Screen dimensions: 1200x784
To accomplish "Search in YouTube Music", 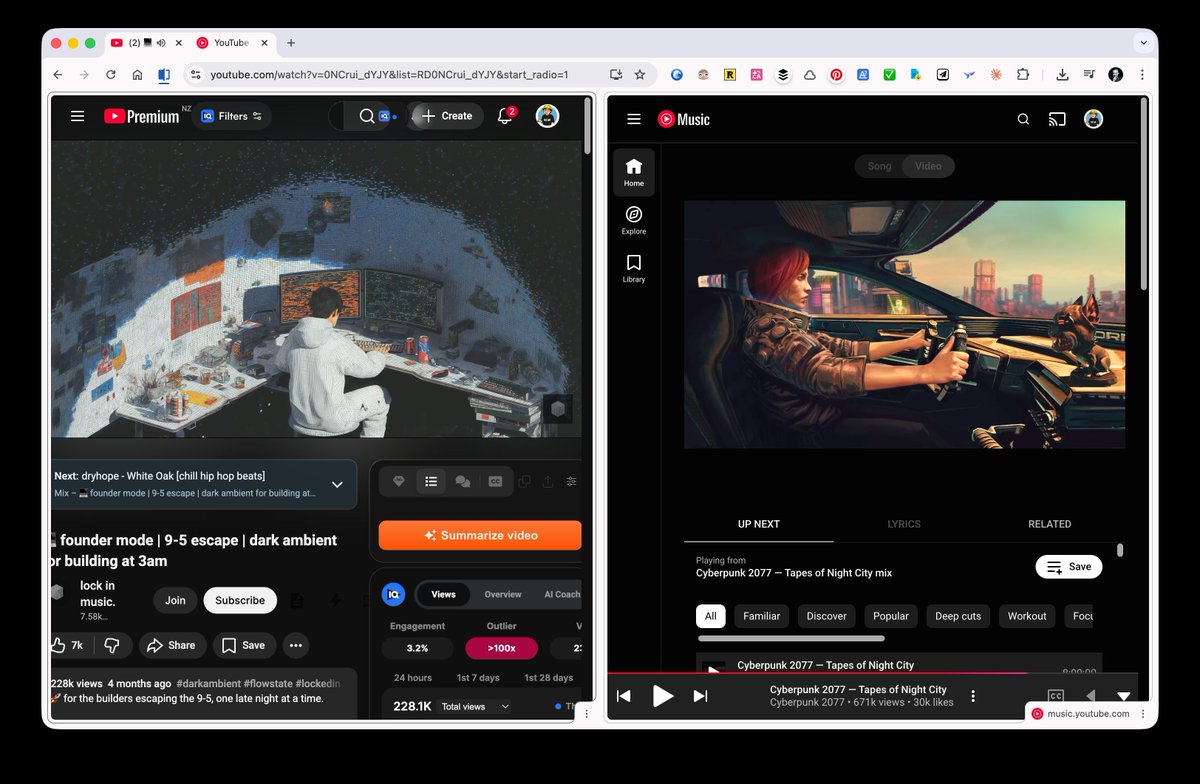I will click(x=1023, y=119).
